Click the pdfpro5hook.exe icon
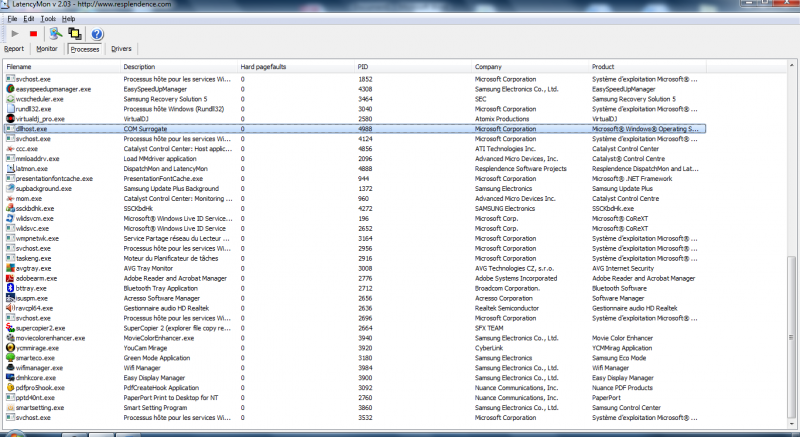 point(10,388)
